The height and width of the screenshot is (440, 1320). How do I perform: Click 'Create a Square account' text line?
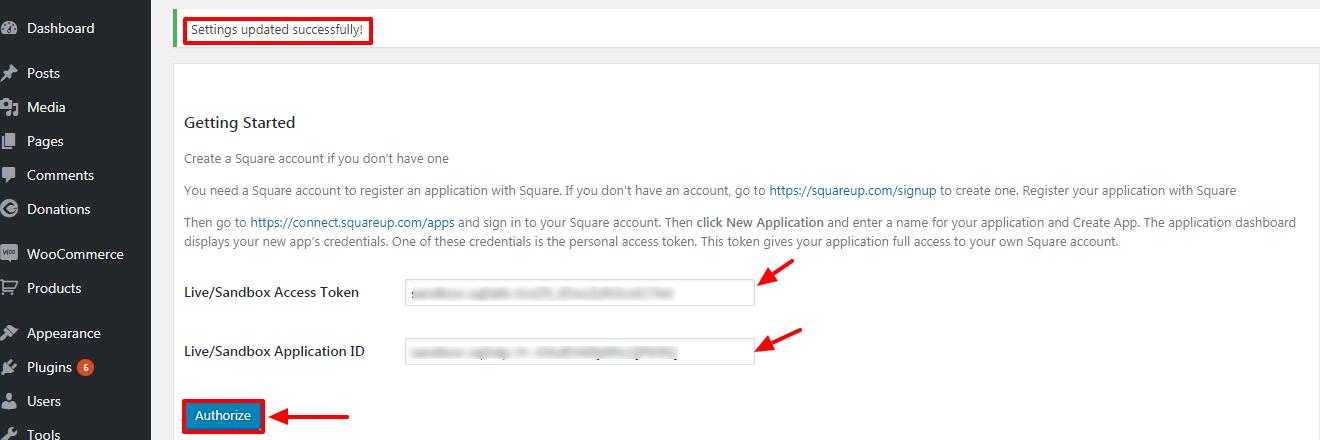(316, 158)
